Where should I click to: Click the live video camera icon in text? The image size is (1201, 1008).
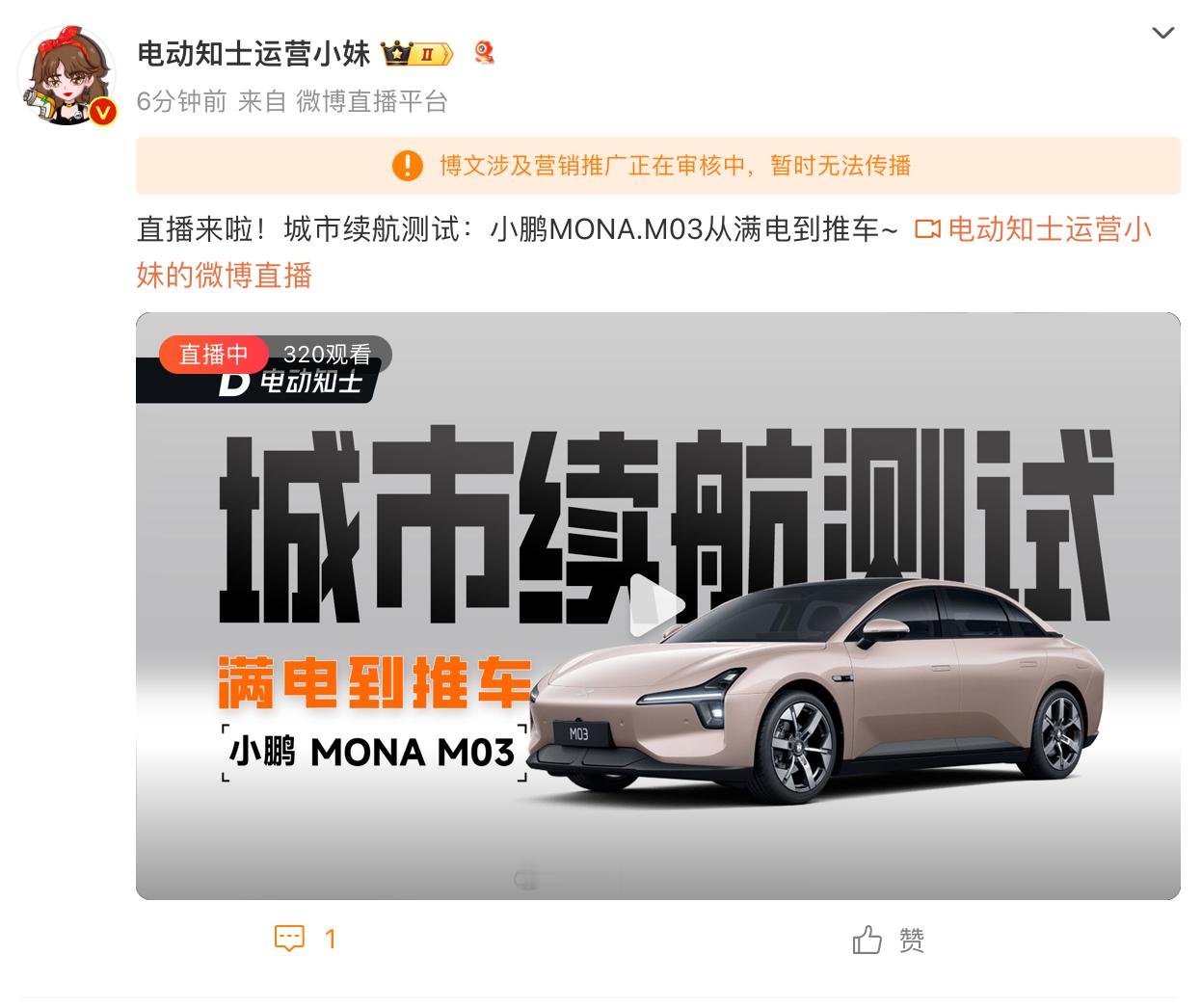[x=927, y=229]
